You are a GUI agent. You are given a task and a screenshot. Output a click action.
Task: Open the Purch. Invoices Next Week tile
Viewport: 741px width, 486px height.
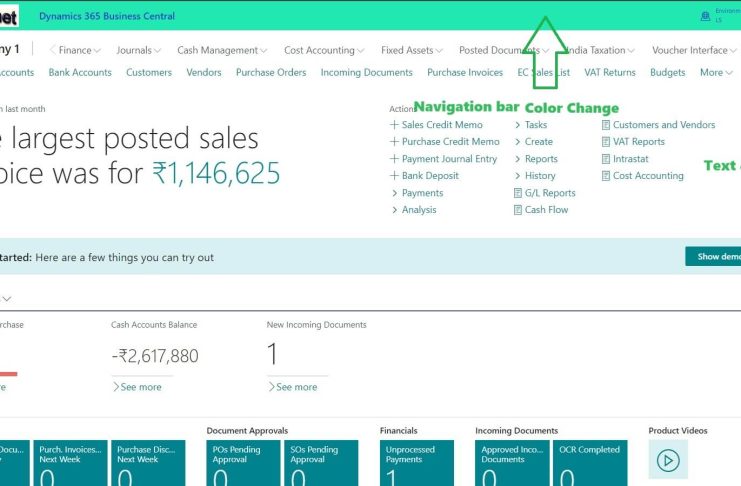[70, 463]
